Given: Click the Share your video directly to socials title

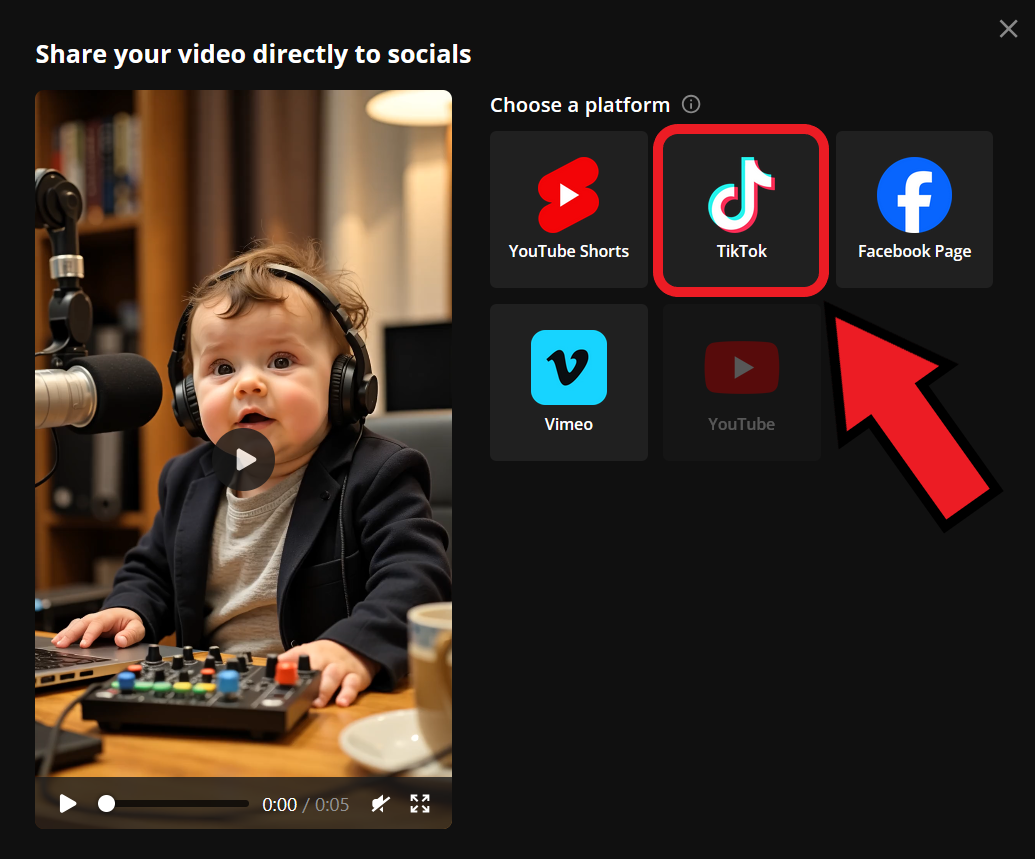Looking at the screenshot, I should tap(253, 54).
